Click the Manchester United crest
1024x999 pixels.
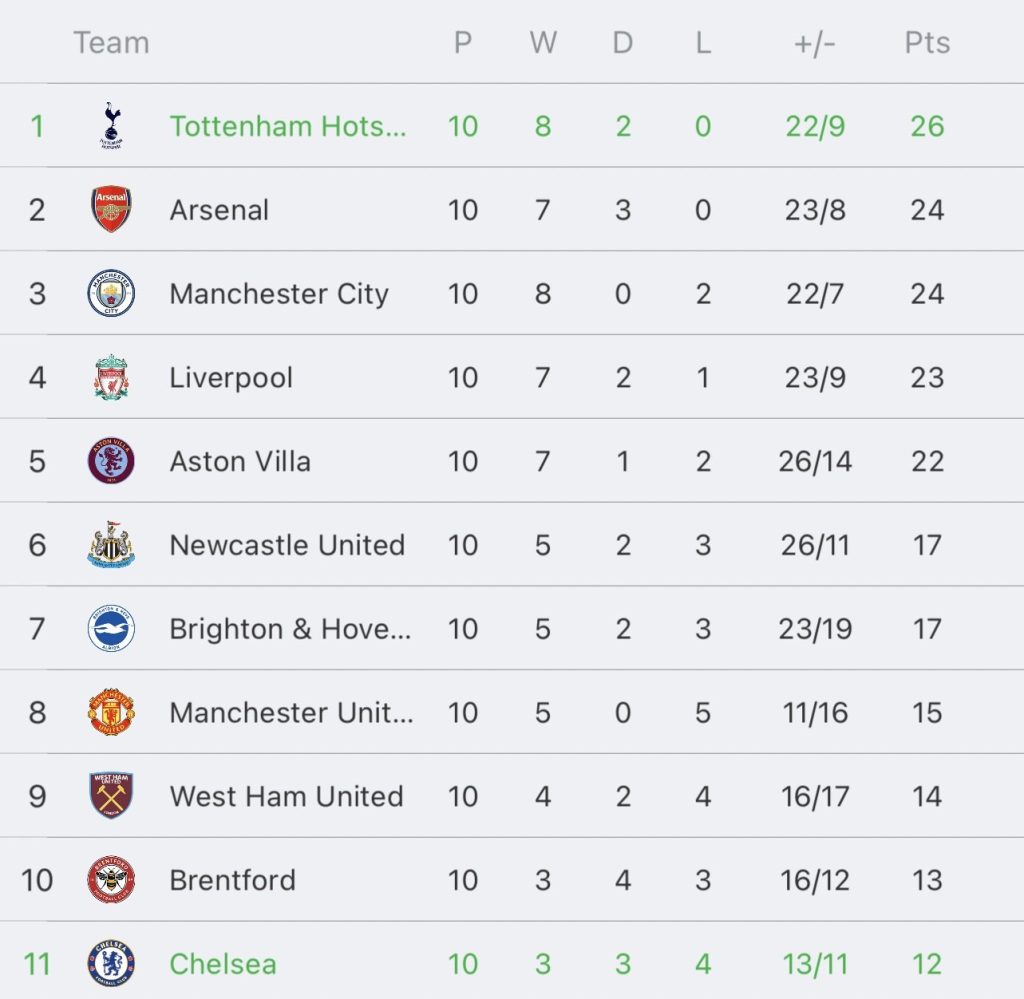click(x=111, y=713)
